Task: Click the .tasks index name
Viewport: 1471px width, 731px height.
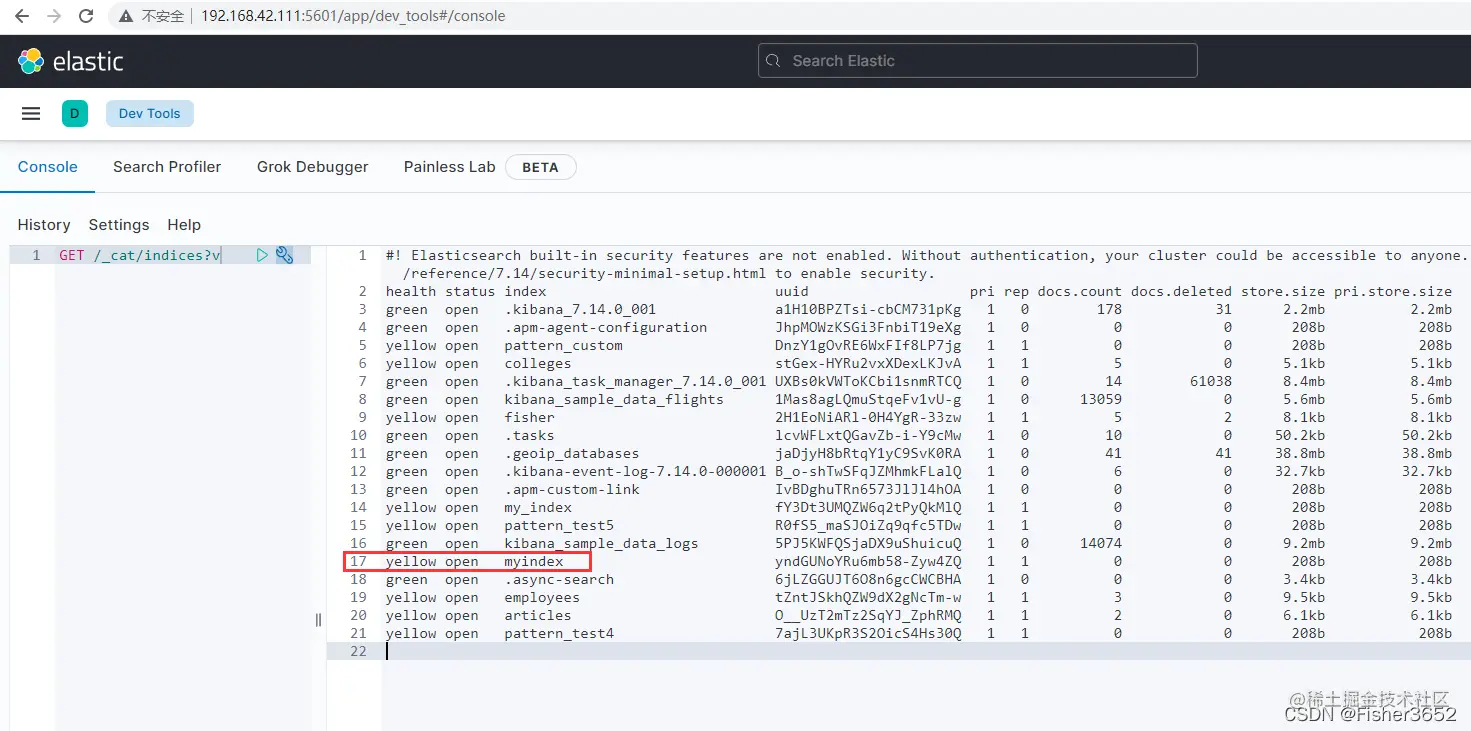Action: pyautogui.click(x=530, y=435)
